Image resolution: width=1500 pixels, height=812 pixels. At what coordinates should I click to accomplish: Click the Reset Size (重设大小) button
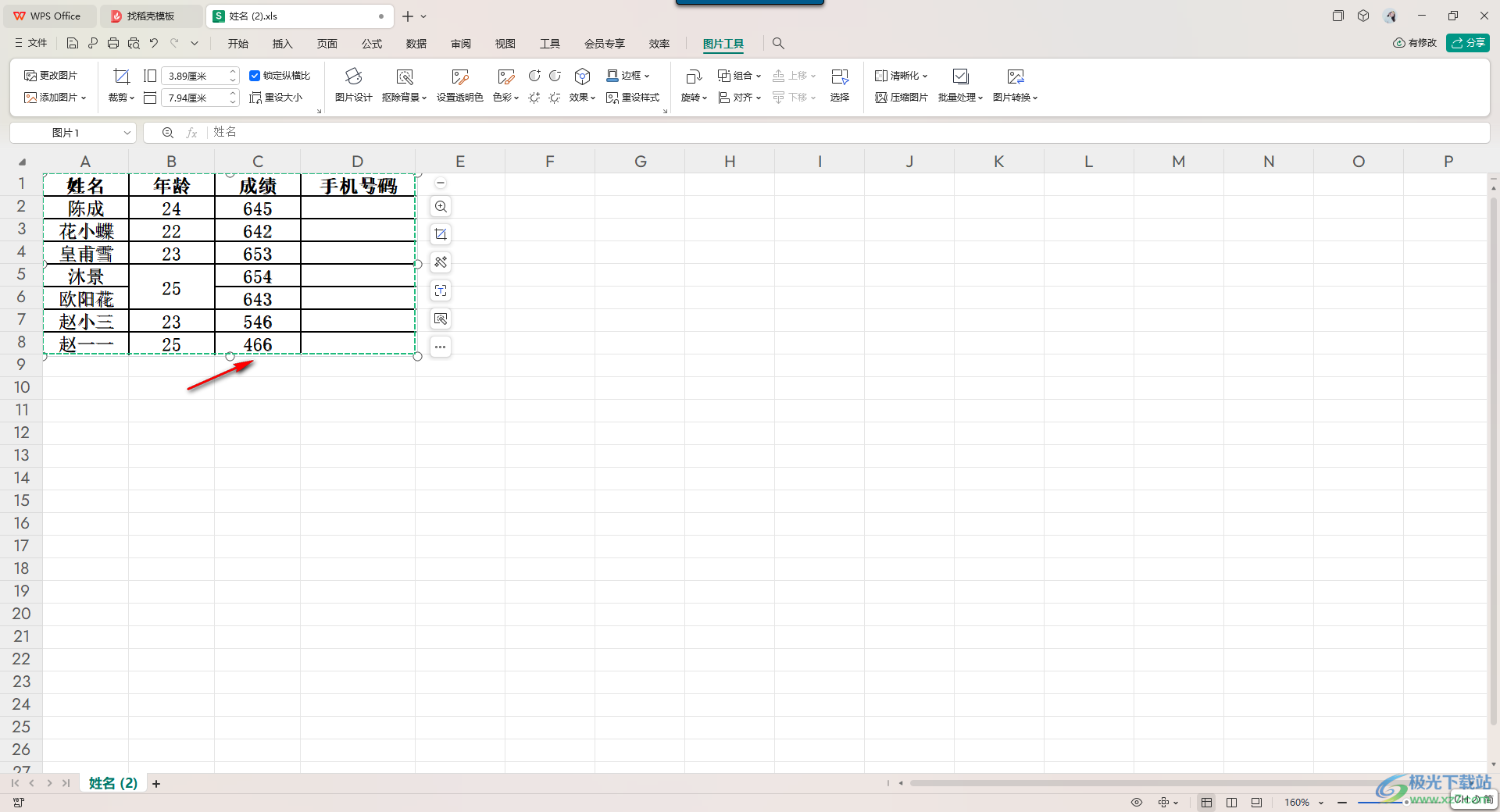(276, 98)
